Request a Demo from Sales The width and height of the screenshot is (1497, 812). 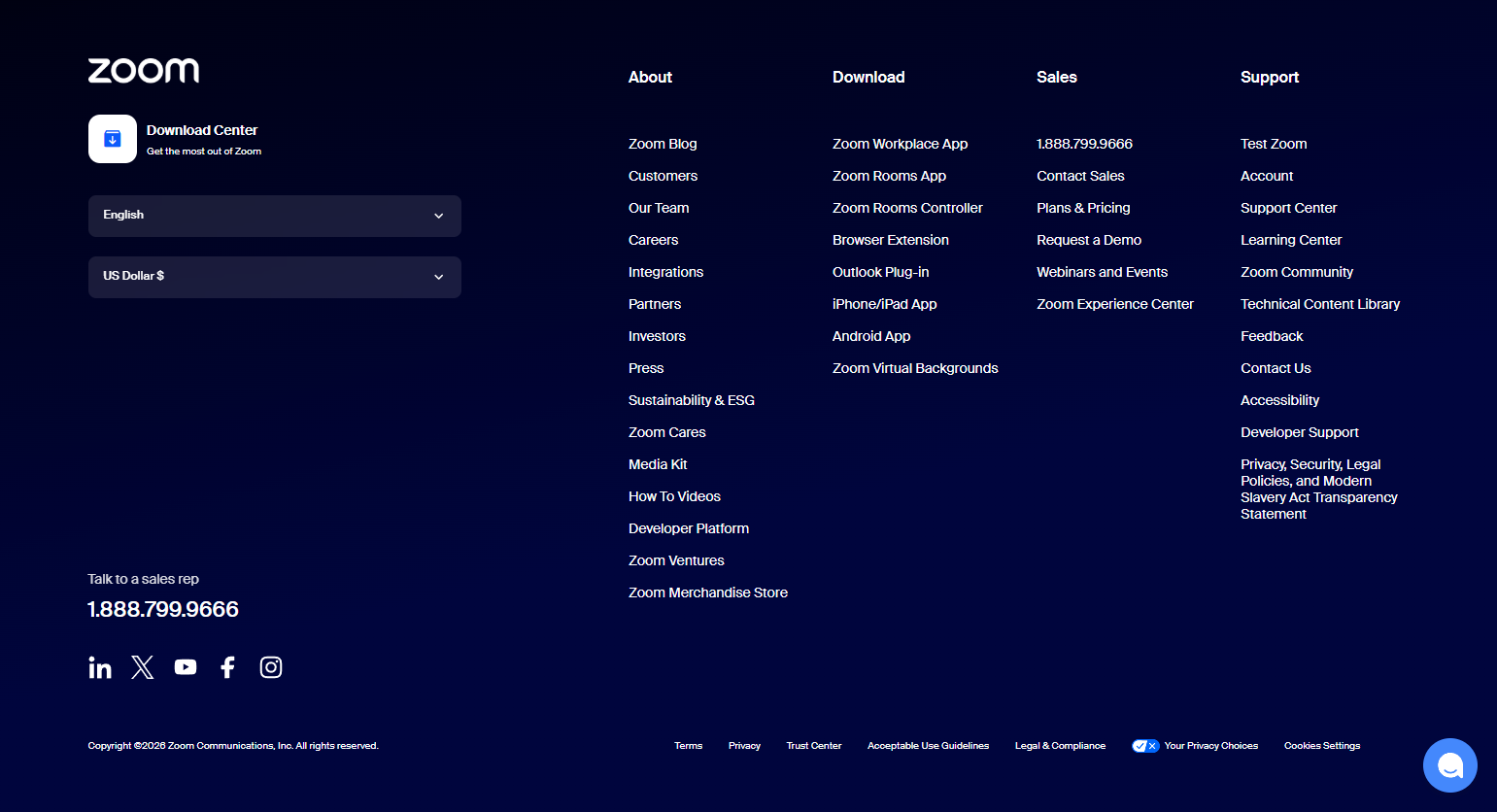(x=1089, y=240)
